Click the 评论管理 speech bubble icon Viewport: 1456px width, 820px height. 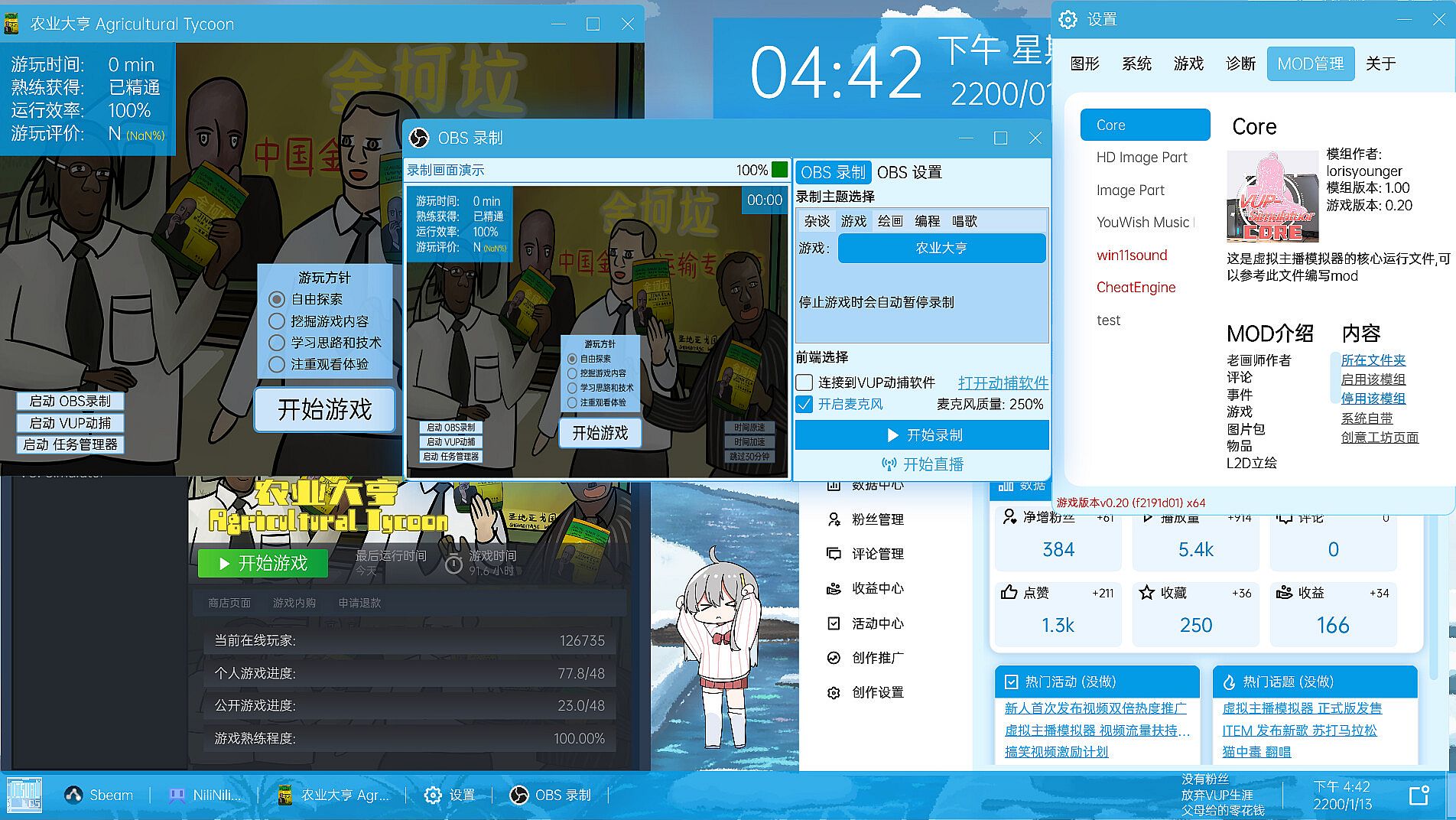point(834,554)
